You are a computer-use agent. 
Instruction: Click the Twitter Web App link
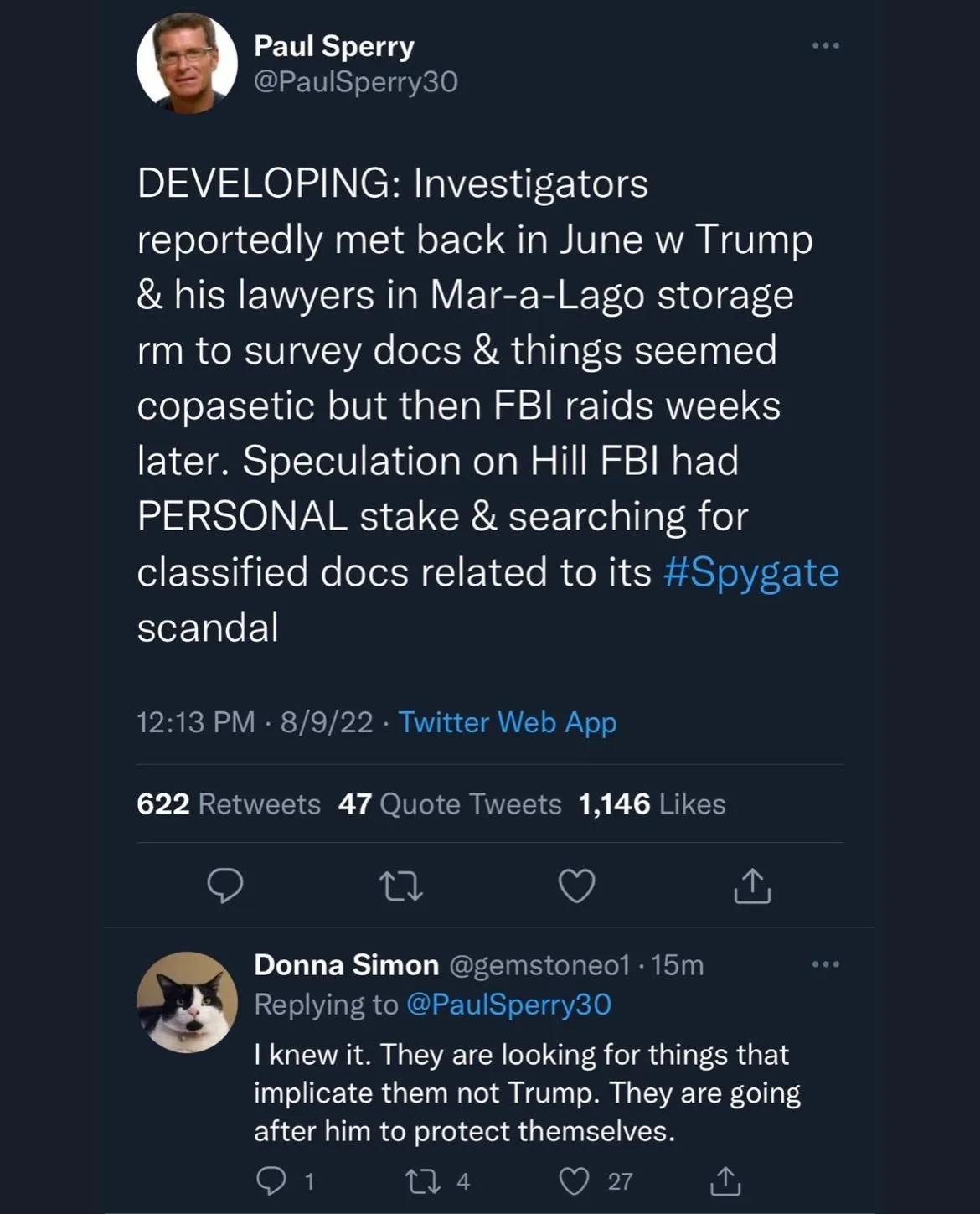507,722
